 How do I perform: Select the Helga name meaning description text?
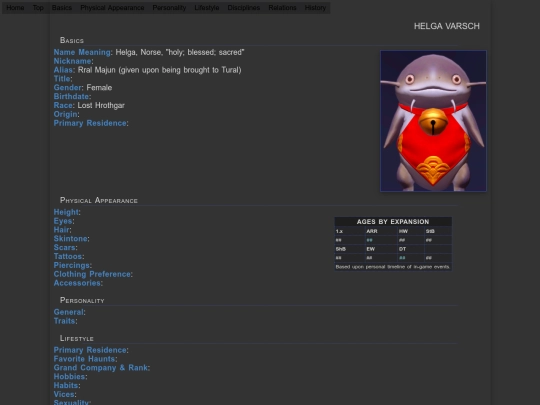pyautogui.click(x=180, y=52)
